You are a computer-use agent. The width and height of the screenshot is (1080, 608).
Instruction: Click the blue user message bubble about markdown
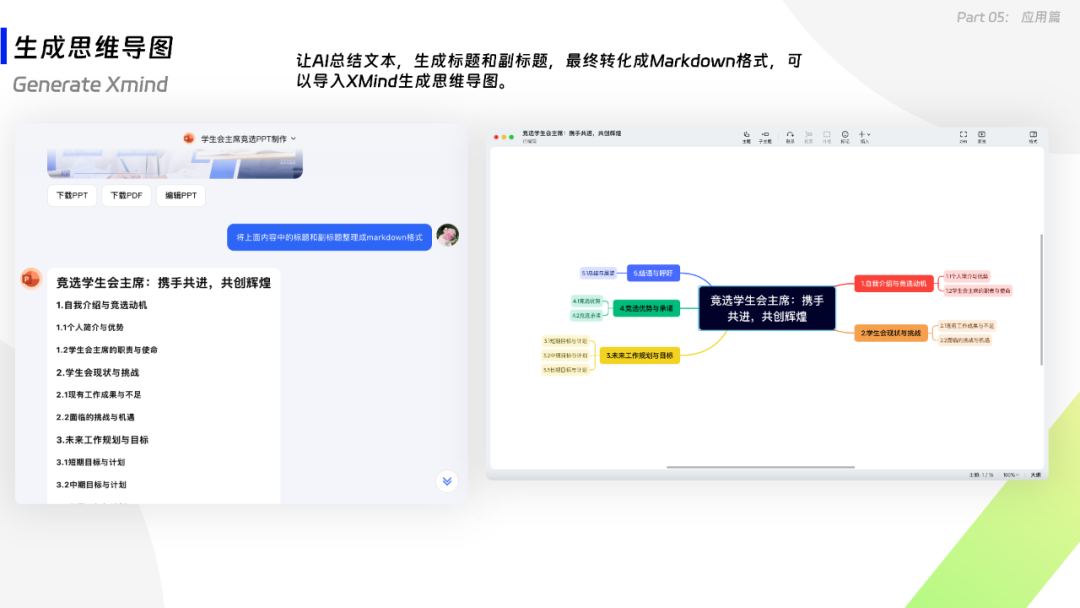[x=329, y=238]
